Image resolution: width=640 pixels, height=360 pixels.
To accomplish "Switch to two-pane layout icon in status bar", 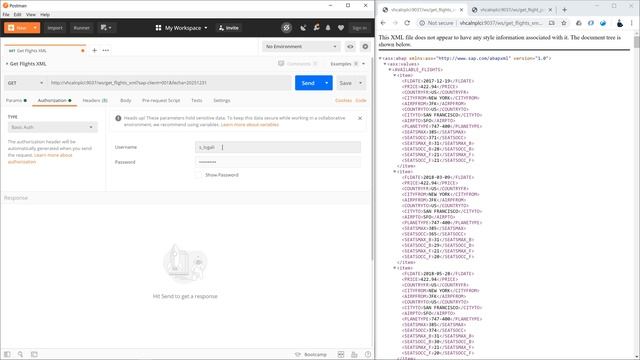I will coord(341,354).
